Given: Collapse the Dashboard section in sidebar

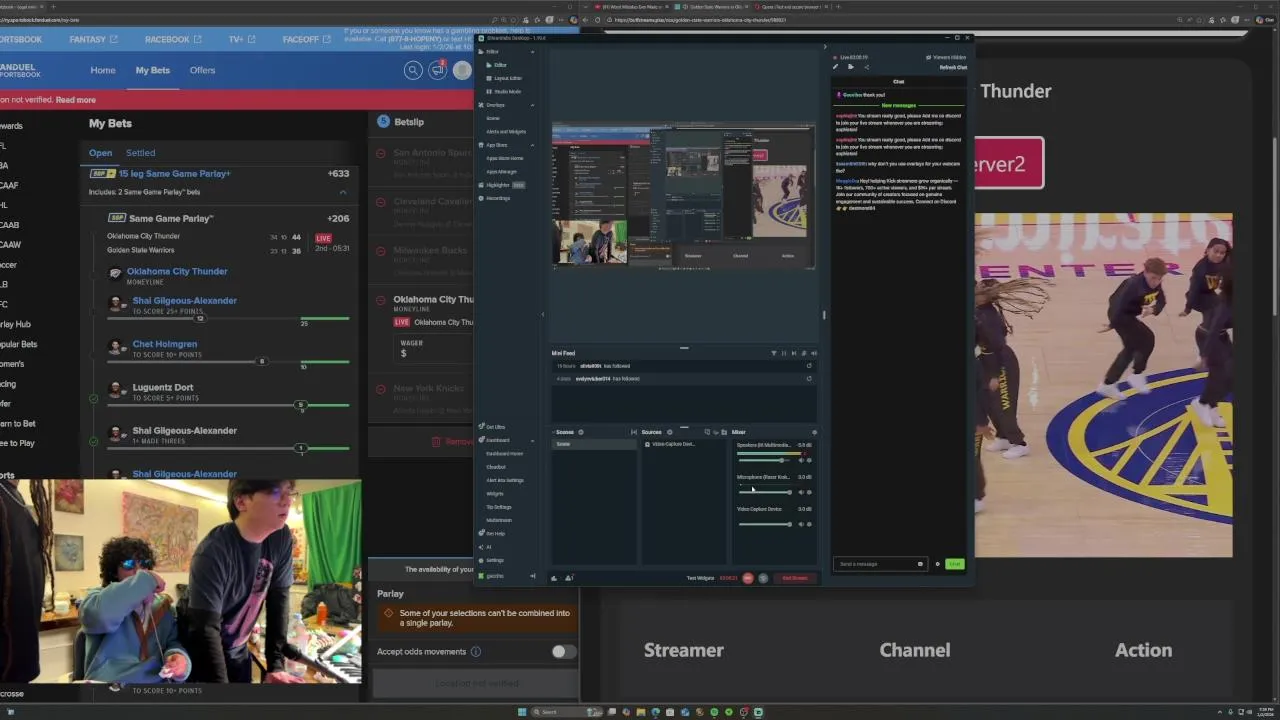Looking at the screenshot, I should pyautogui.click(x=532, y=440).
